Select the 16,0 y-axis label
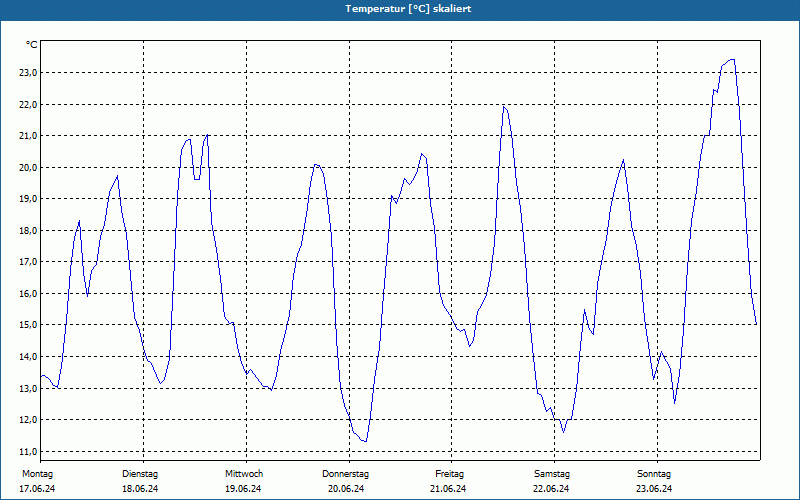Image resolution: width=800 pixels, height=500 pixels. coord(28,294)
